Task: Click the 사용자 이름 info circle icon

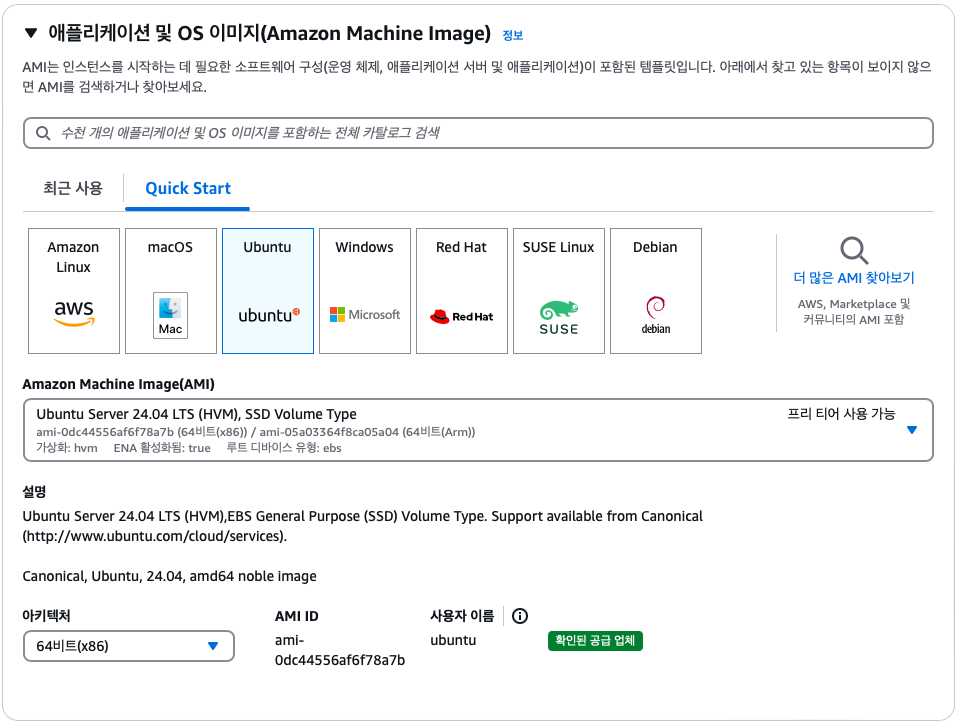Action: coord(520,616)
